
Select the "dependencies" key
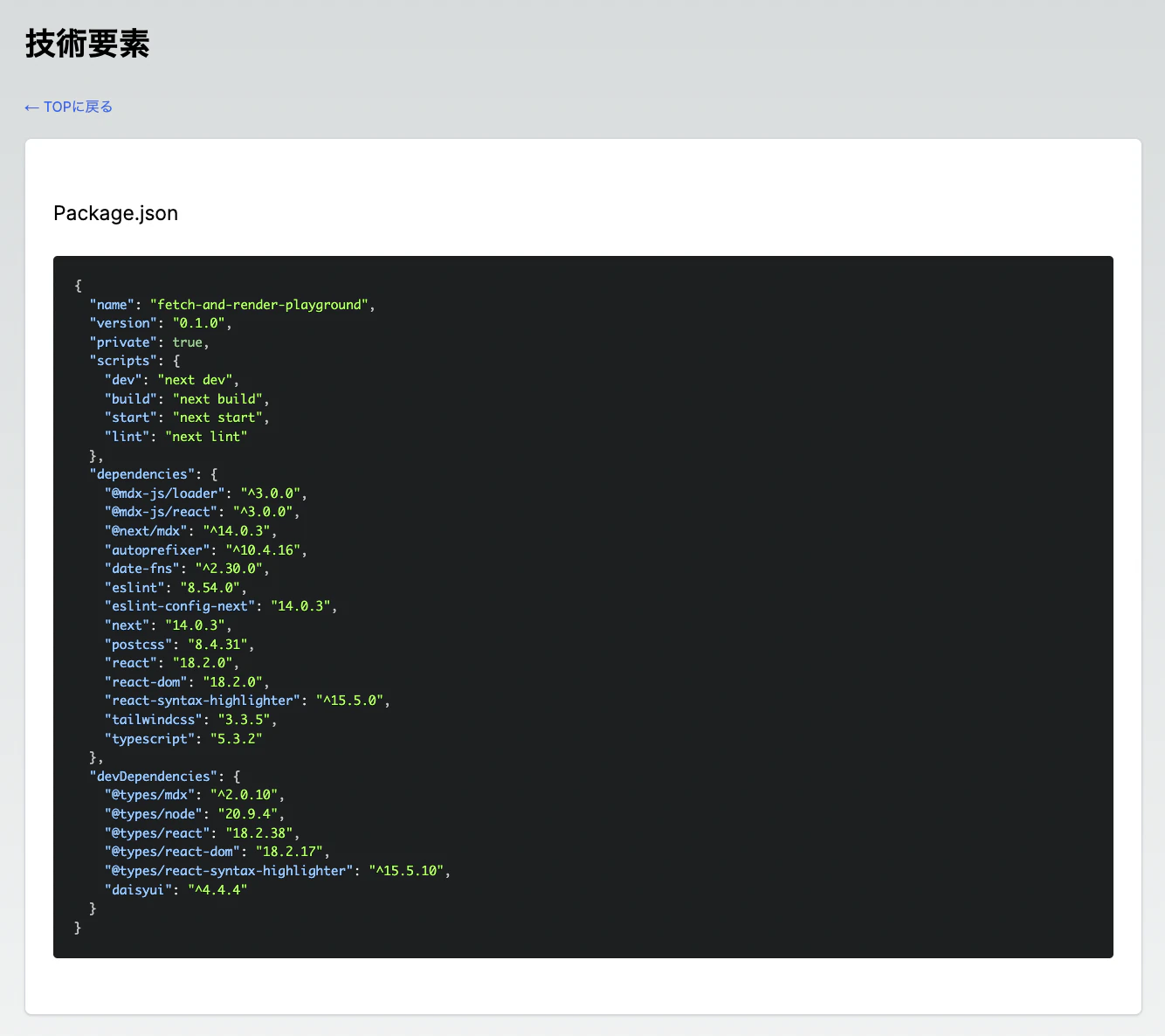coord(141,474)
